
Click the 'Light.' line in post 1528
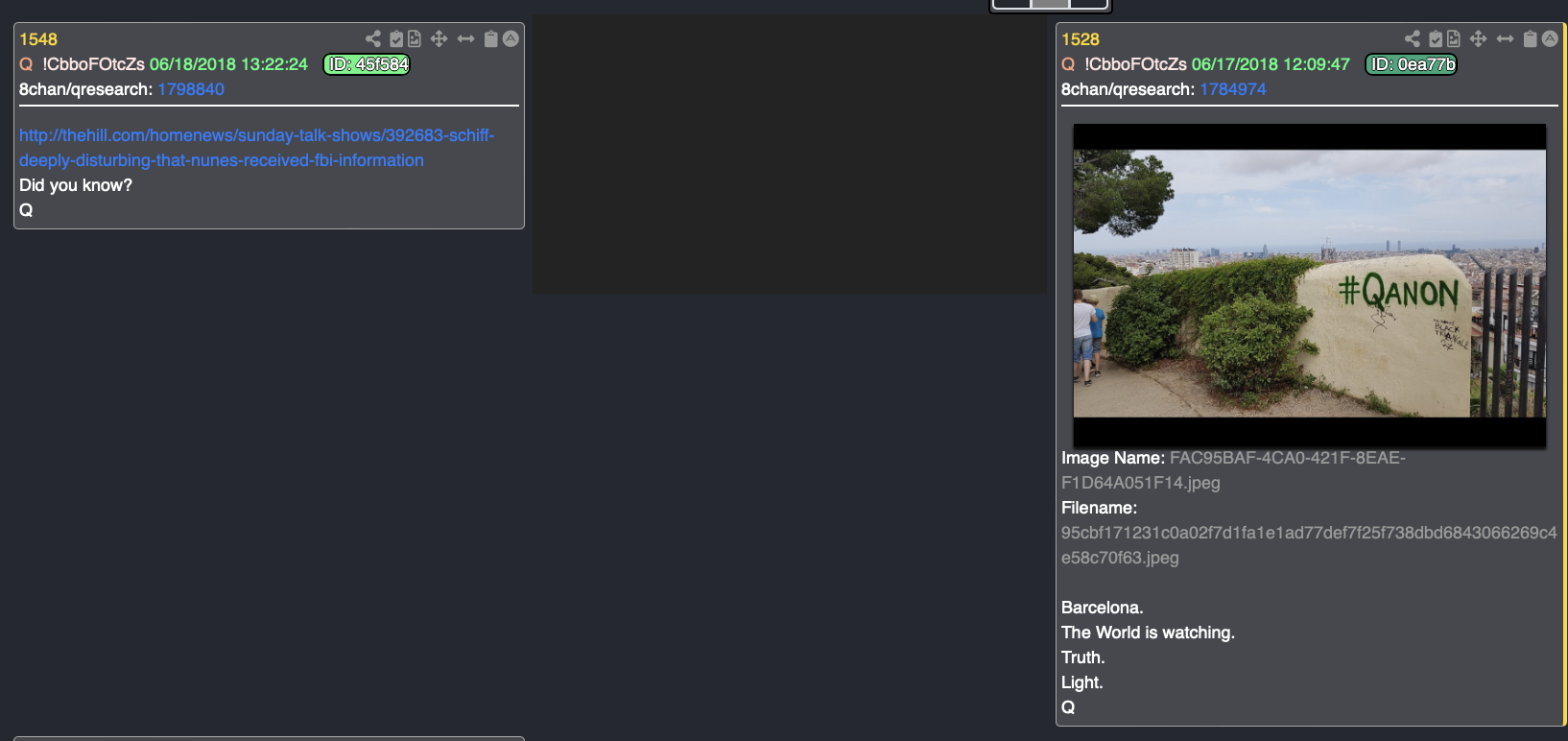coord(1082,682)
